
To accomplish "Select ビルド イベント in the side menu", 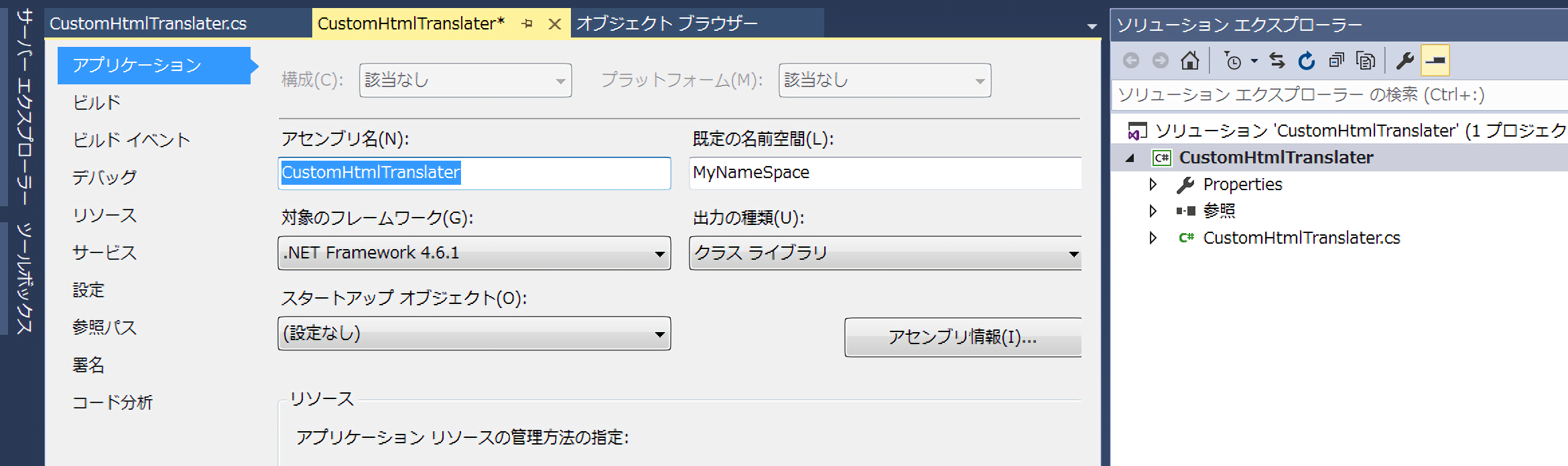I will coord(131,140).
